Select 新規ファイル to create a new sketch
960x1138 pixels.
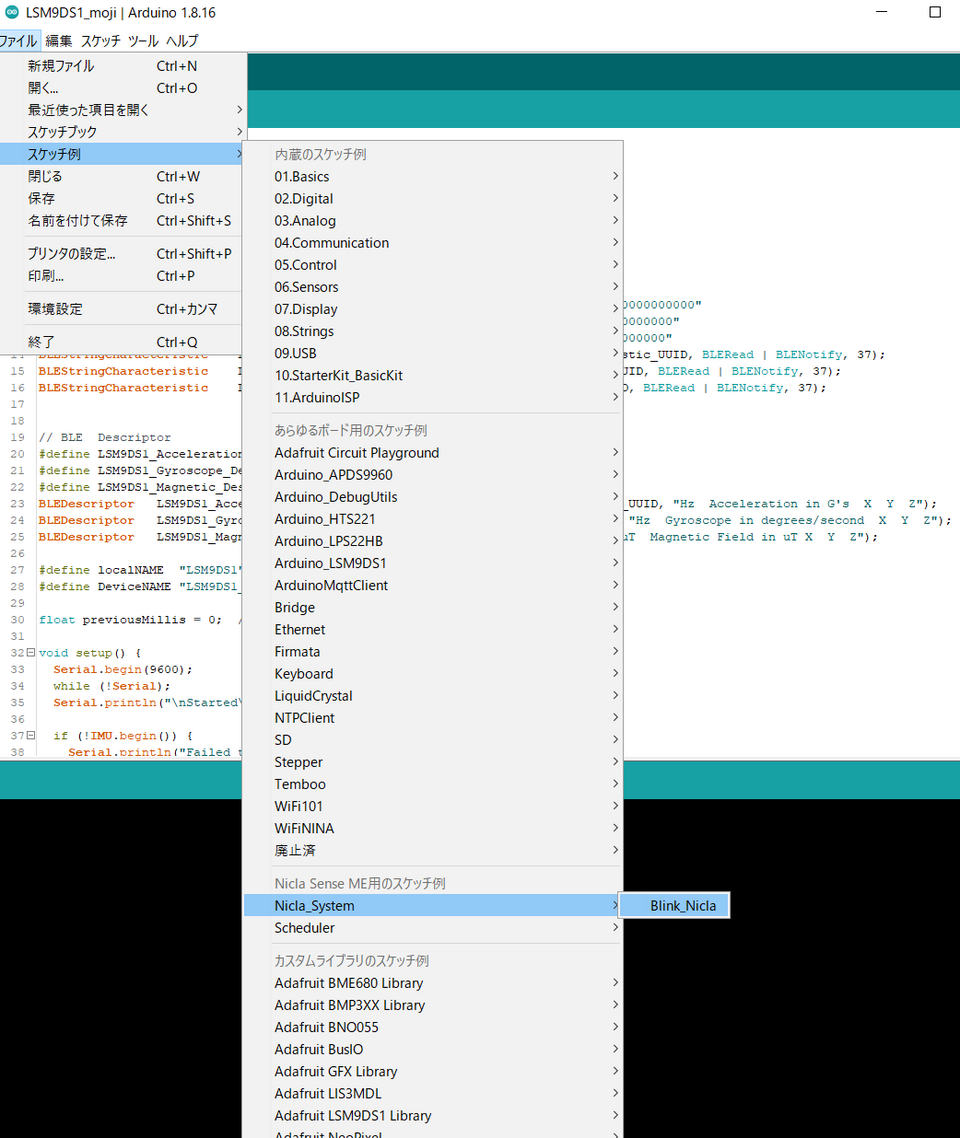61,66
